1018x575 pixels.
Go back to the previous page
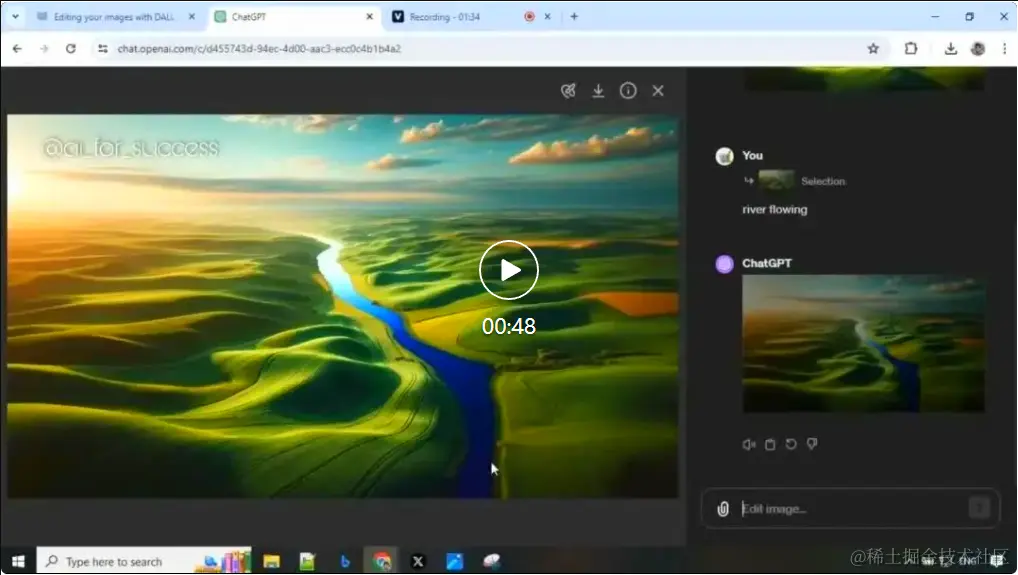click(18, 49)
